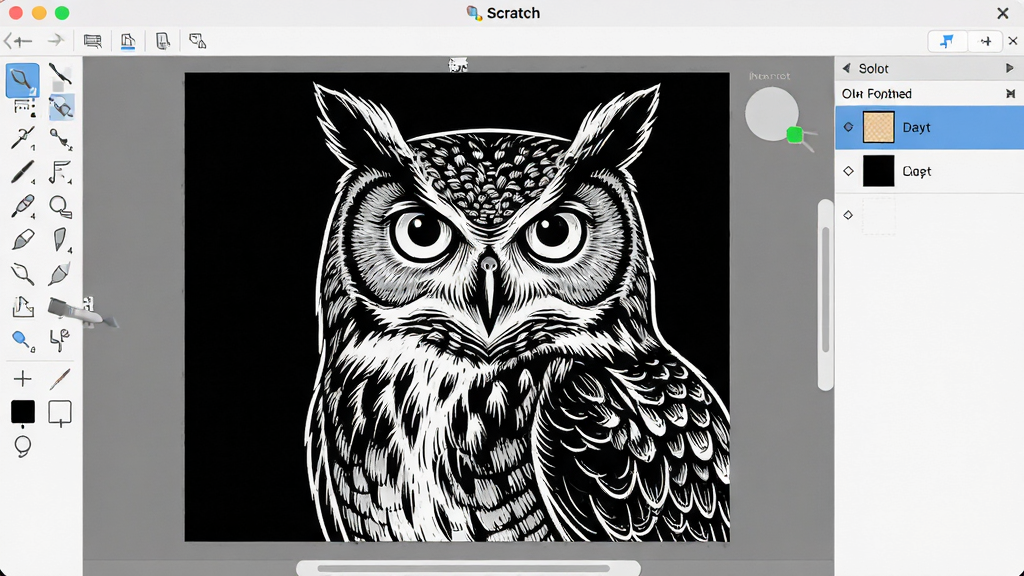Image resolution: width=1024 pixels, height=576 pixels.
Task: Collapse the Solot panel with the left triangle
Action: coord(846,68)
